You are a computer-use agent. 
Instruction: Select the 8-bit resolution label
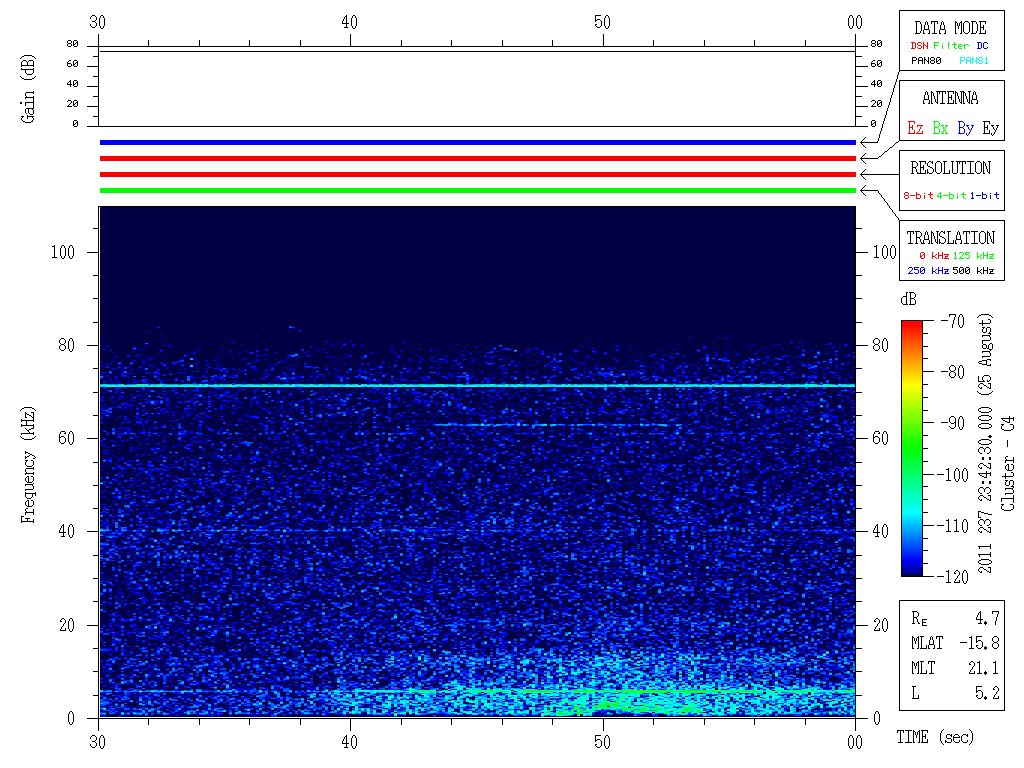(x=919, y=196)
